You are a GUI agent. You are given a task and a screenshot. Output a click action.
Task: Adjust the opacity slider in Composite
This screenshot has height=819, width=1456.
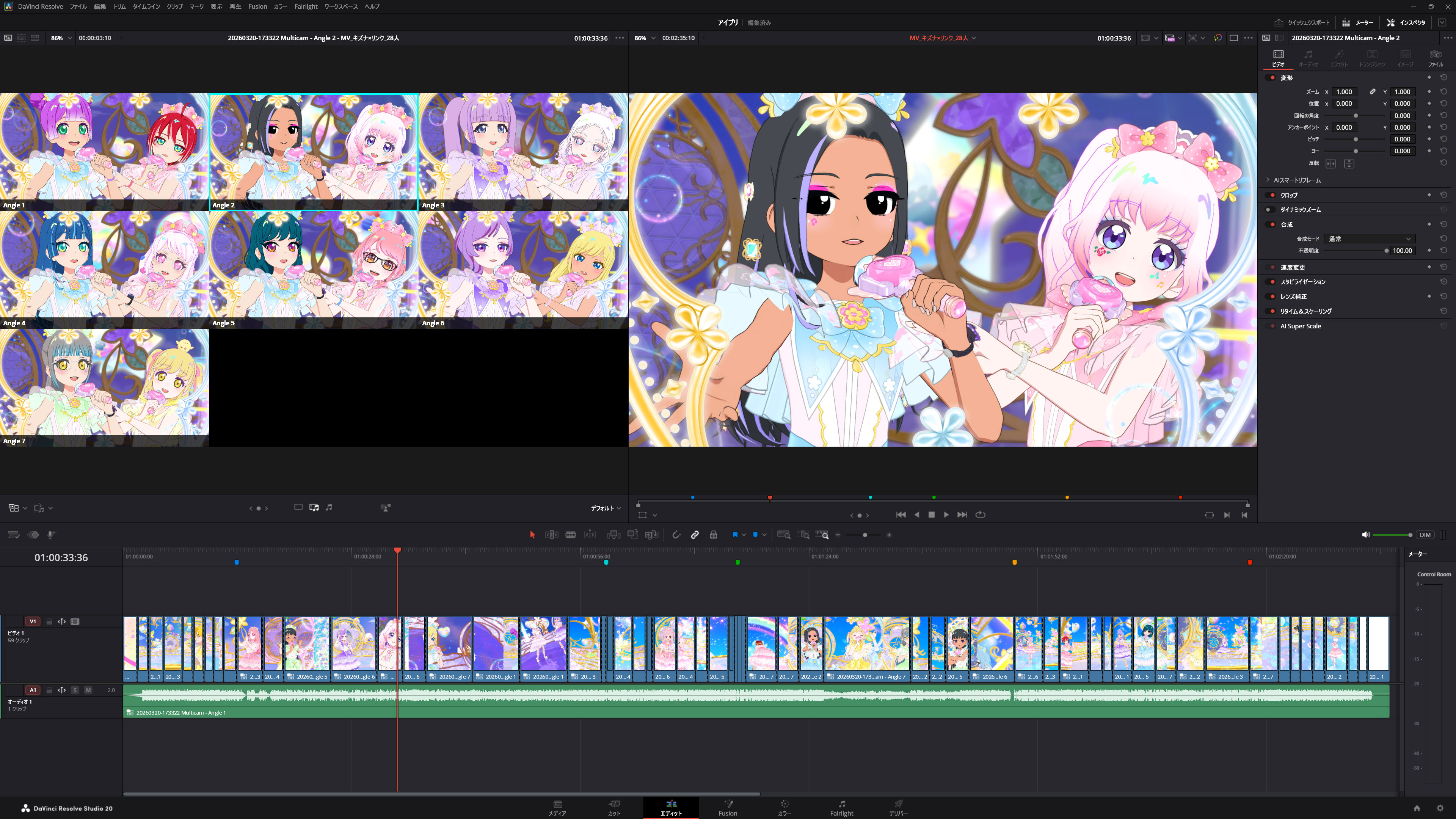click(1386, 250)
